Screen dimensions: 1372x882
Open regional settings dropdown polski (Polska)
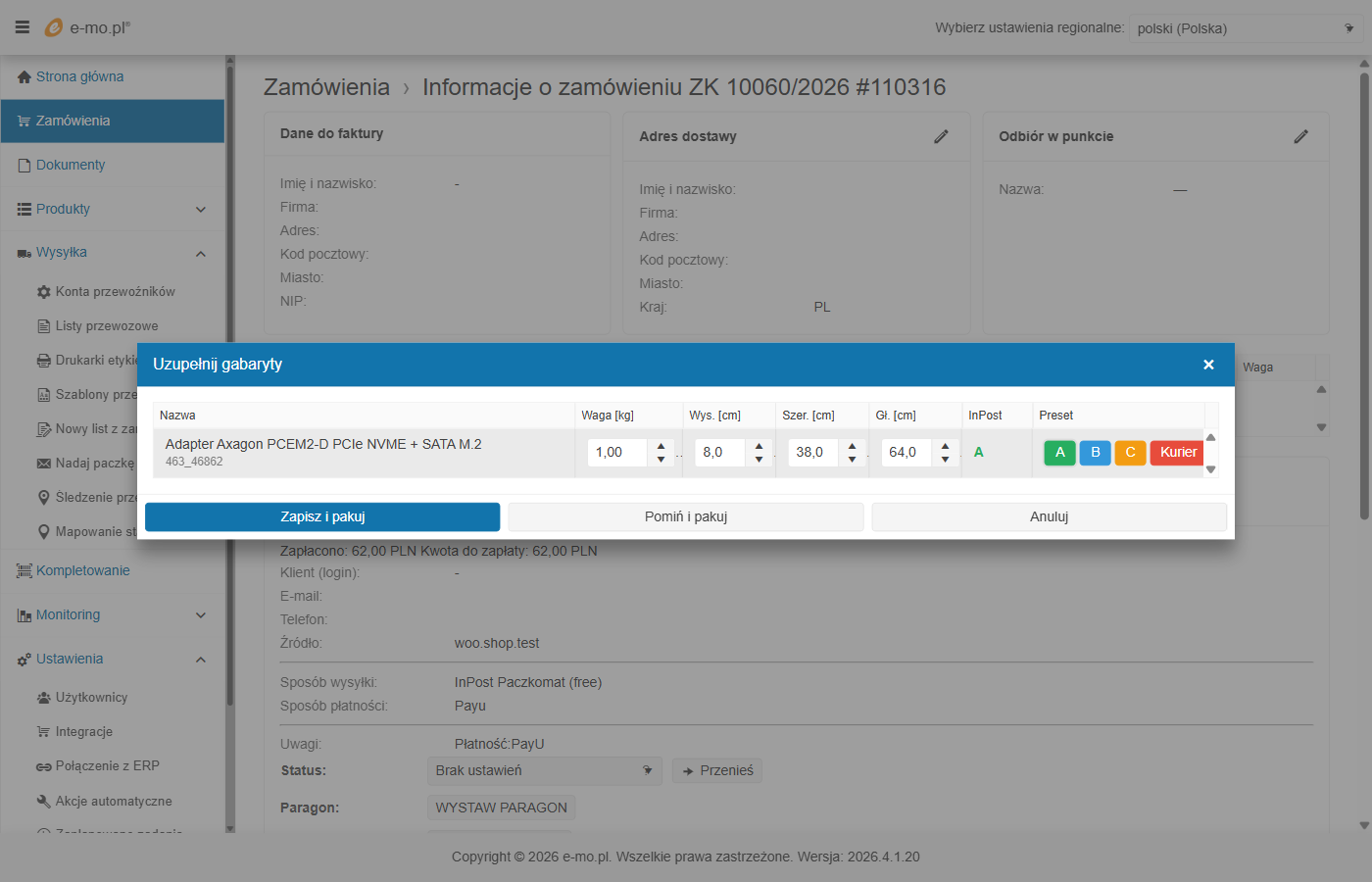[1245, 28]
